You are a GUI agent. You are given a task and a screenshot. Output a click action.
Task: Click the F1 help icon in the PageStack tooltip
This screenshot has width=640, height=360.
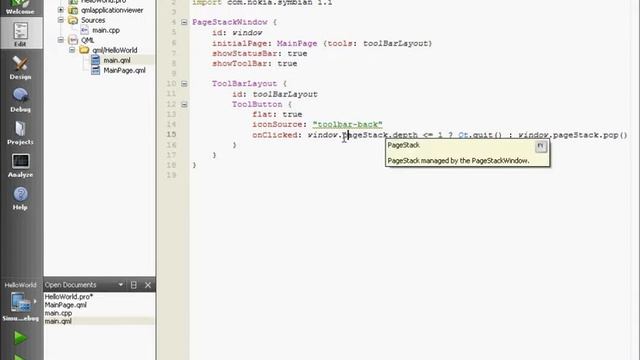pyautogui.click(x=541, y=146)
